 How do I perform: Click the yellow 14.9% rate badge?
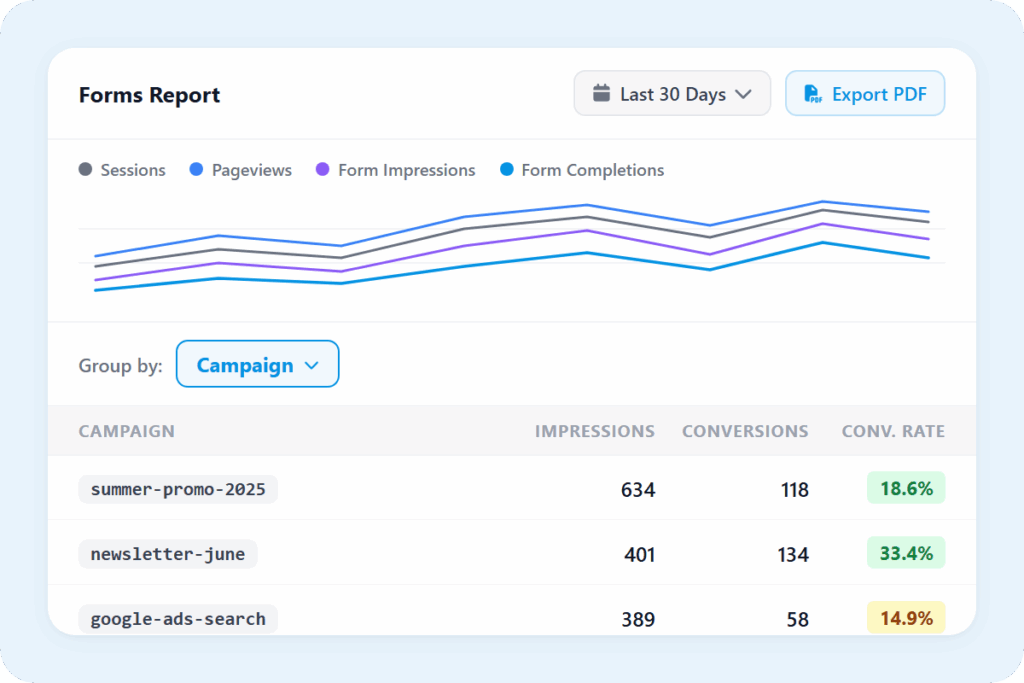click(906, 618)
